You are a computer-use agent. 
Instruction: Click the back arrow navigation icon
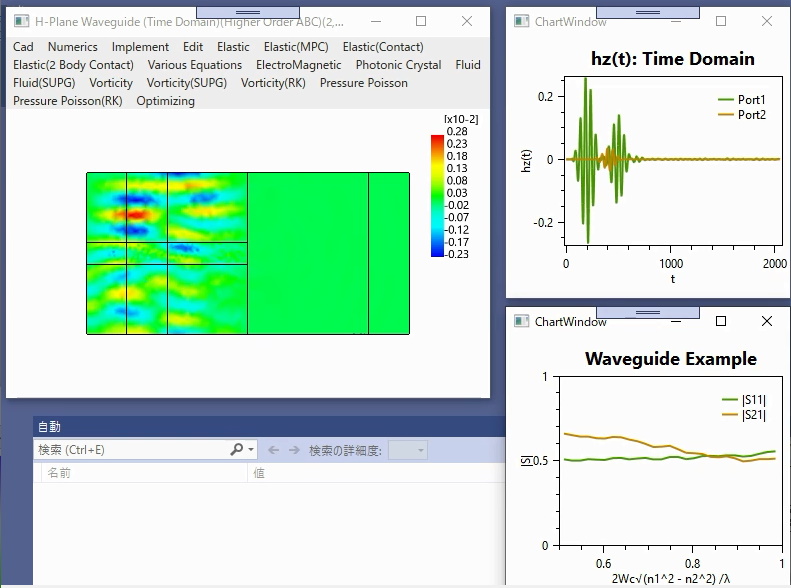[273, 450]
